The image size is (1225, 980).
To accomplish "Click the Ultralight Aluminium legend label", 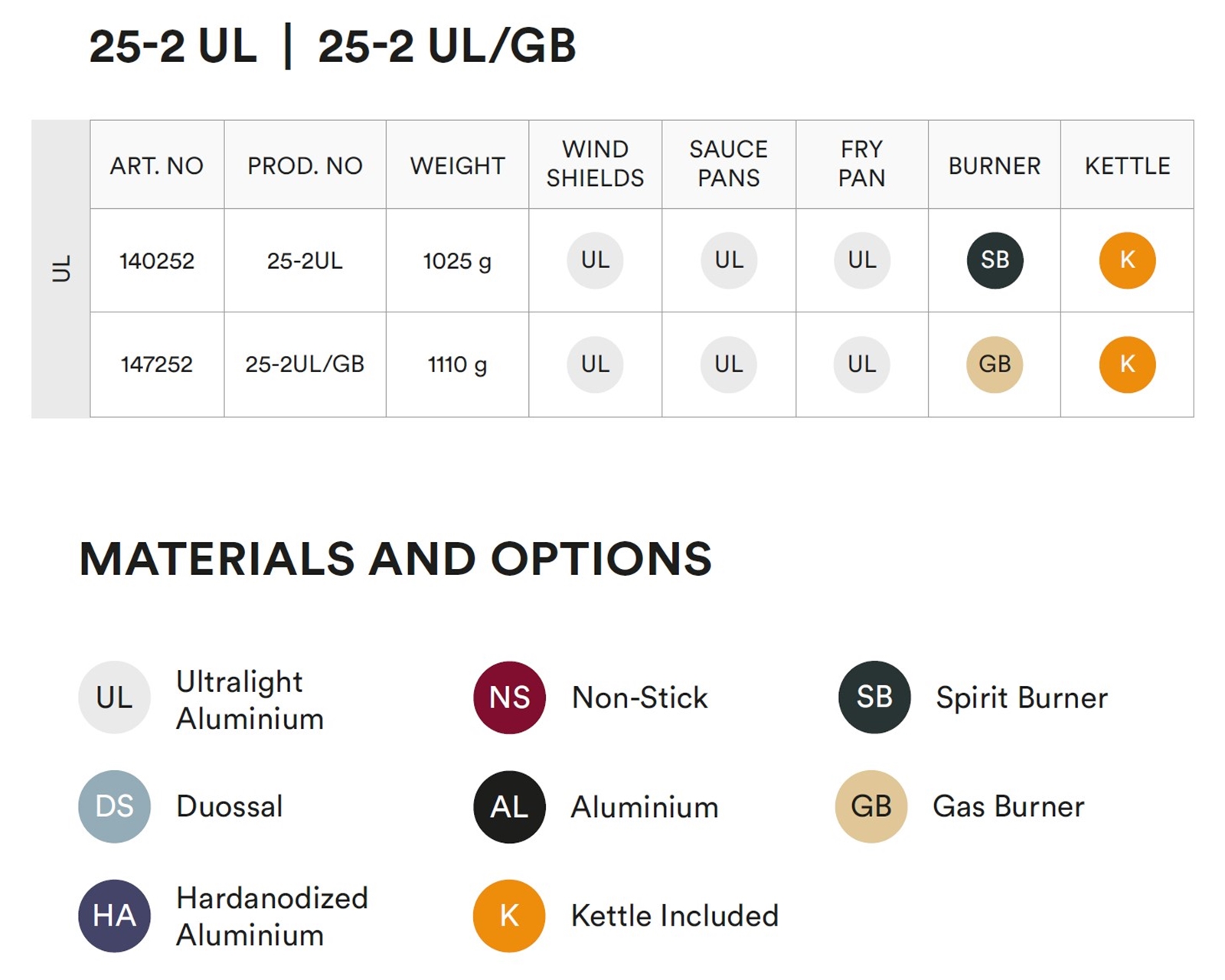I will [x=250, y=700].
